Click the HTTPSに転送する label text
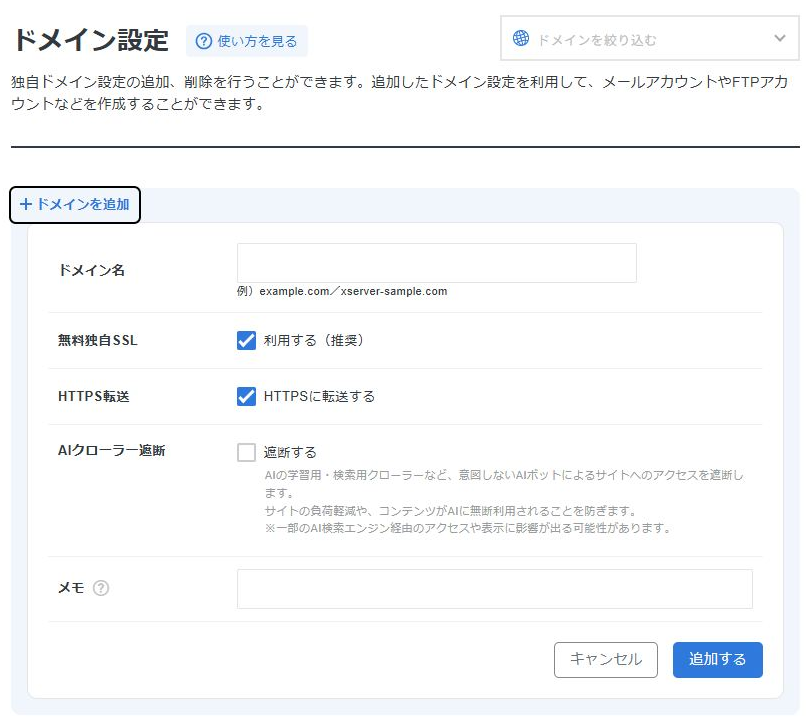The width and height of the screenshot is (808, 720). tap(319, 396)
